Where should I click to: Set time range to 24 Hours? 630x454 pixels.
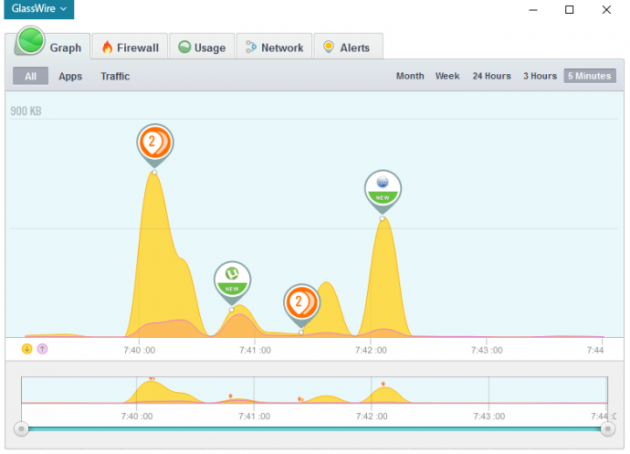(x=491, y=76)
